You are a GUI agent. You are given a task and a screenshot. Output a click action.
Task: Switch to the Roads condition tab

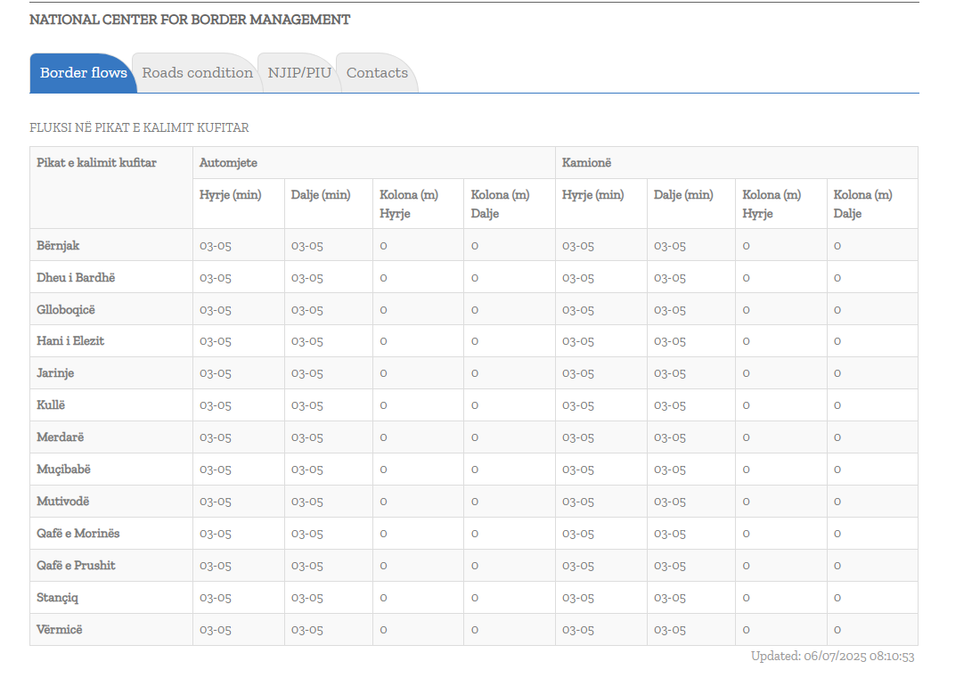point(197,73)
